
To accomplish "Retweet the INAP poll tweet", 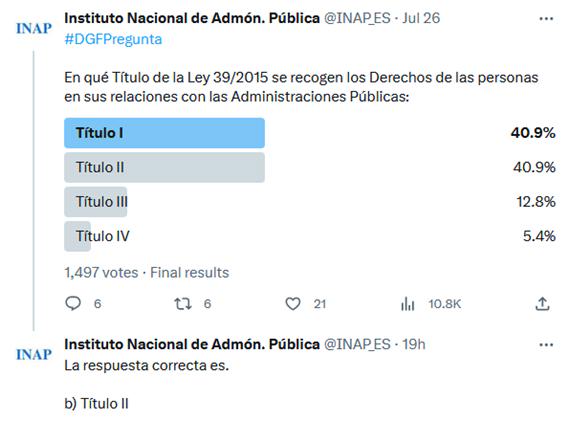I will click(182, 304).
